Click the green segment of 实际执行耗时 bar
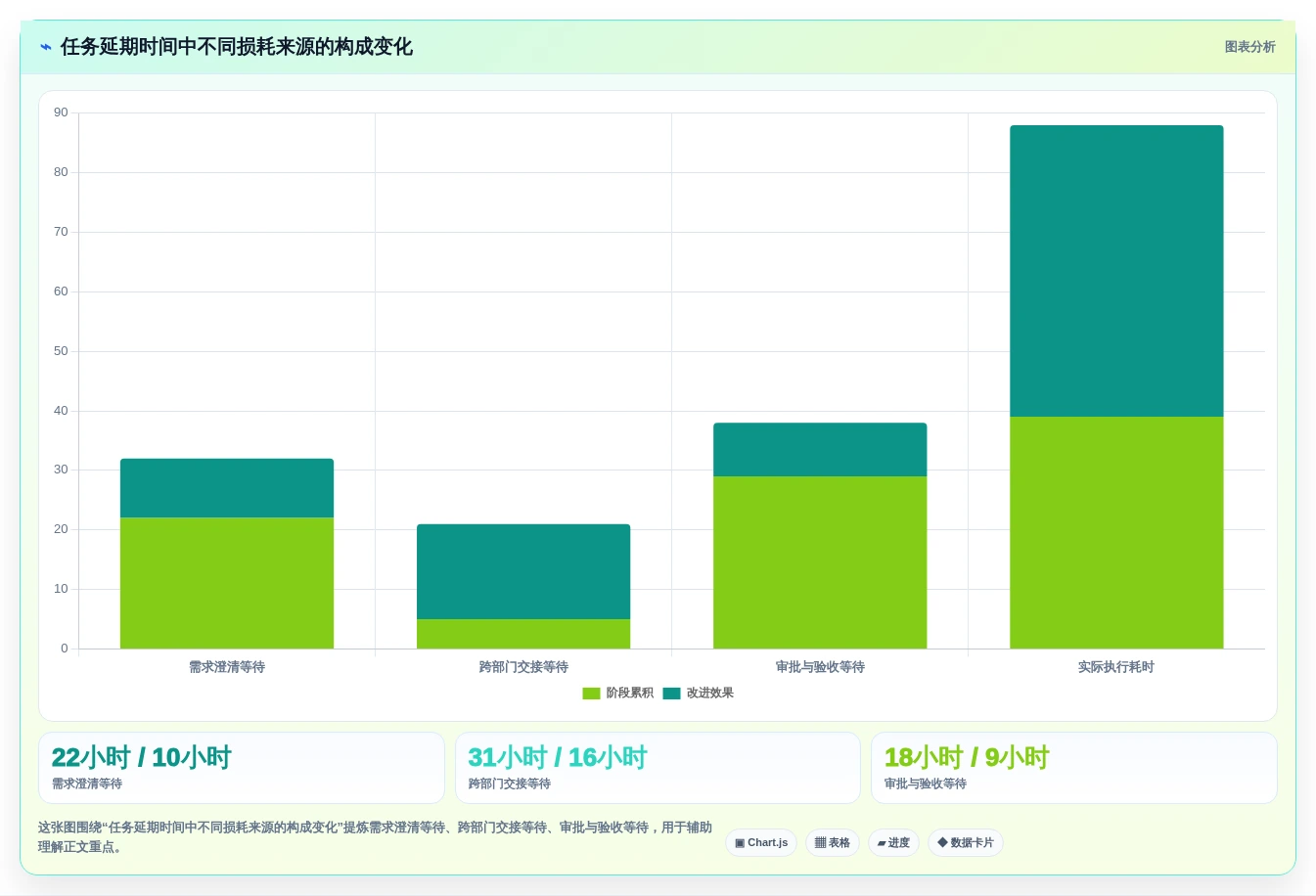The image size is (1316, 896). pyautogui.click(x=1116, y=533)
